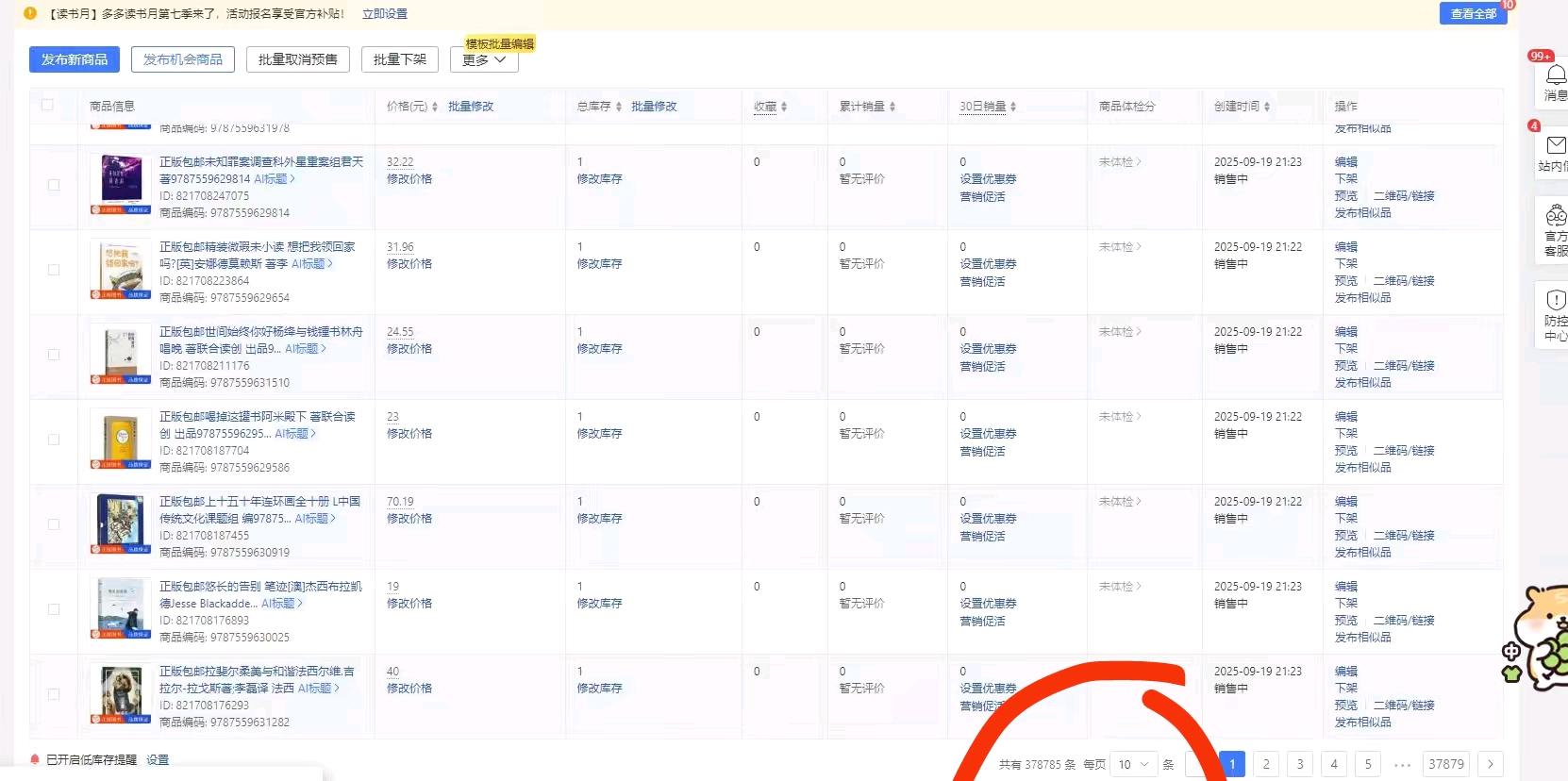Click 预览 for product ID 821708176293
Image resolution: width=1568 pixels, height=781 pixels.
1346,706
